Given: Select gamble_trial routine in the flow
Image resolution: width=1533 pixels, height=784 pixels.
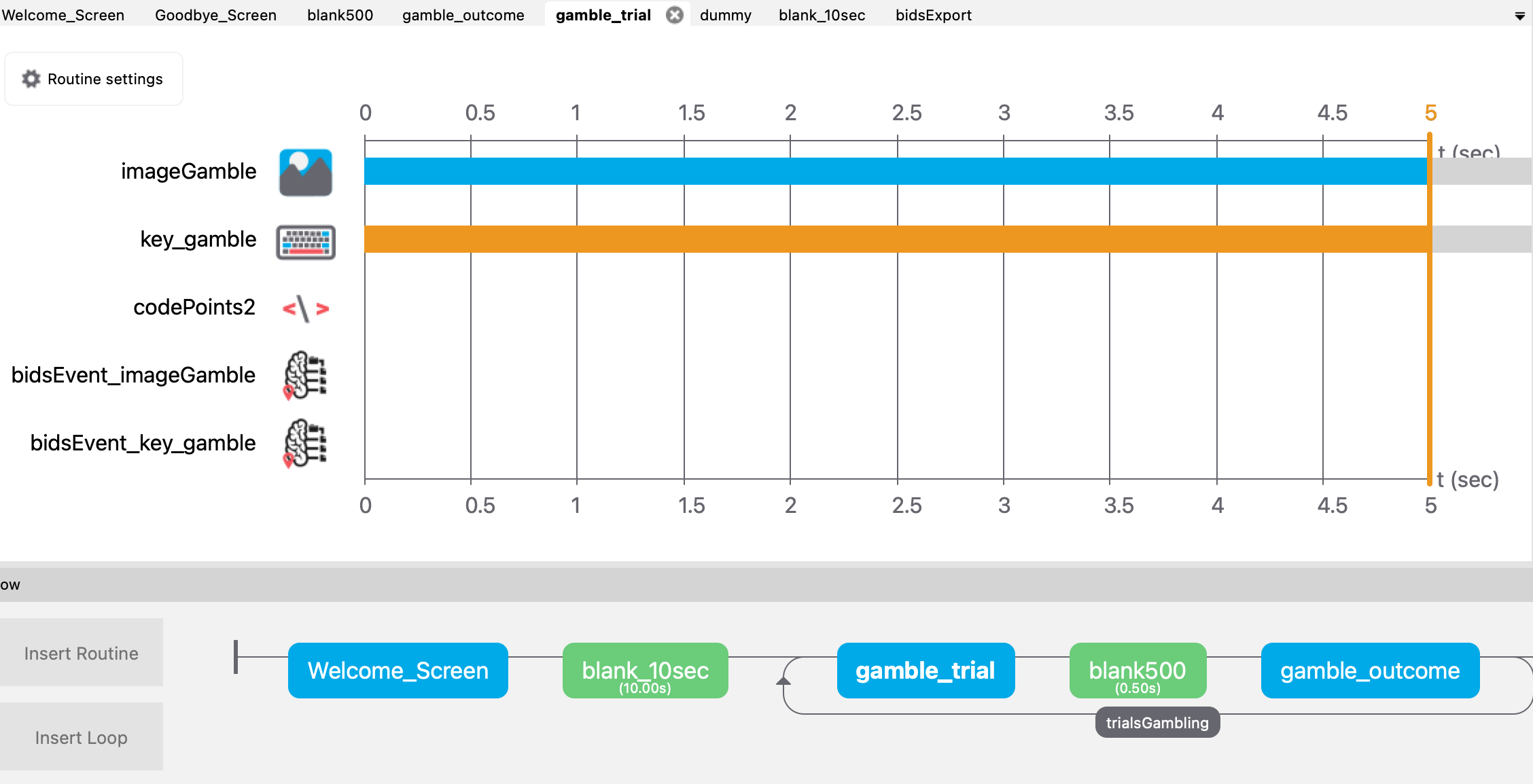Looking at the screenshot, I should 926,671.
